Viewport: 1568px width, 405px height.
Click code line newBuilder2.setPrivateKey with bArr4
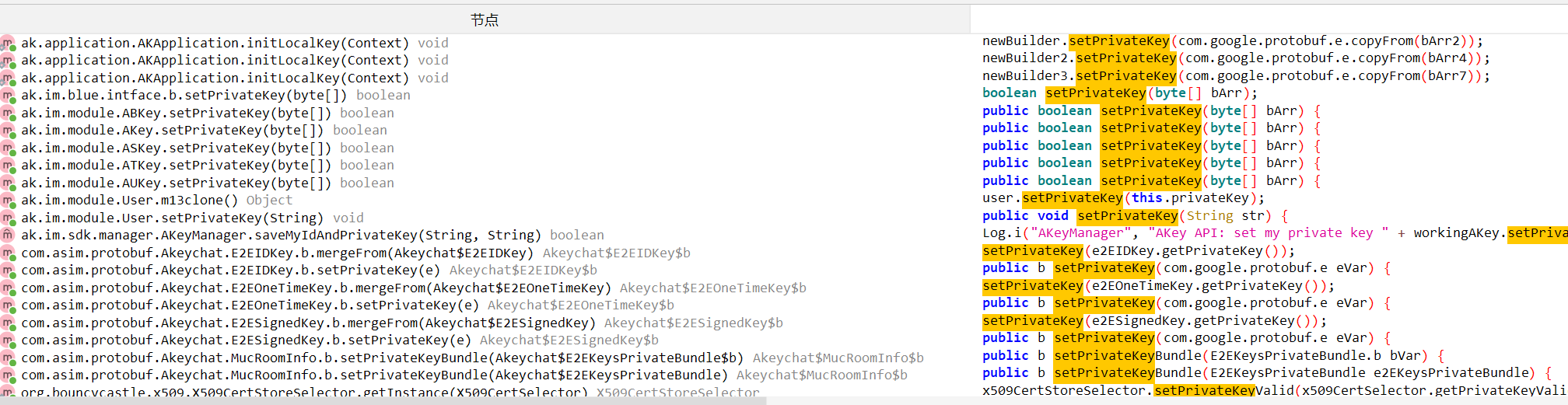(1236, 58)
